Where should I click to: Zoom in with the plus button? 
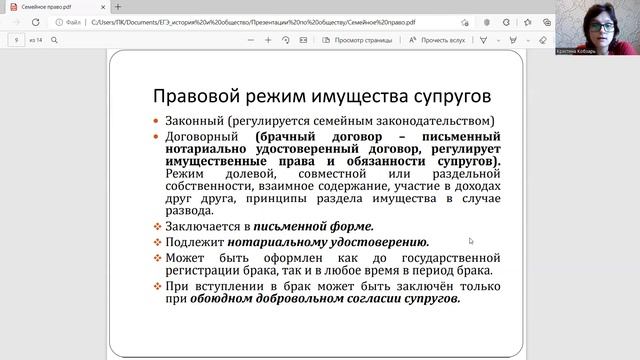[x=268, y=40]
